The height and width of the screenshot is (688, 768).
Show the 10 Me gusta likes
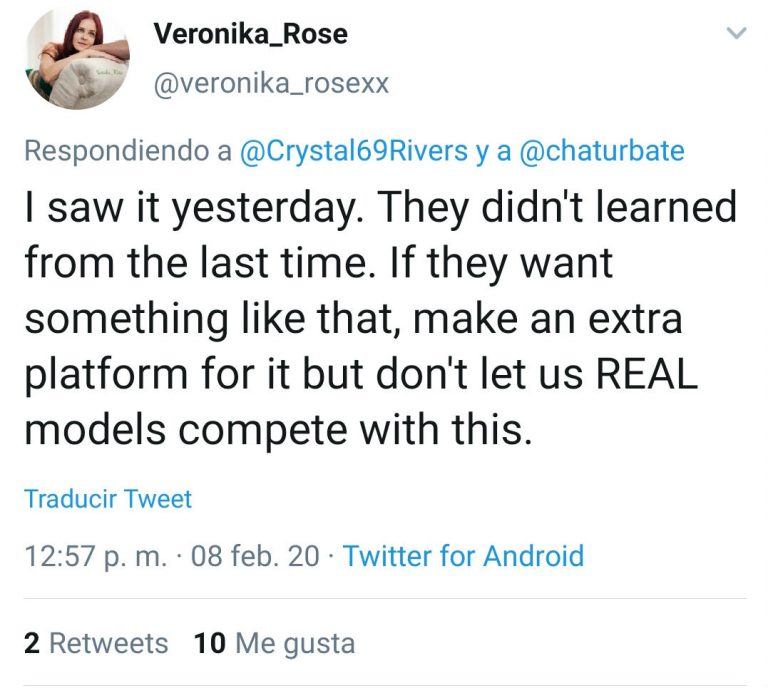tap(275, 643)
